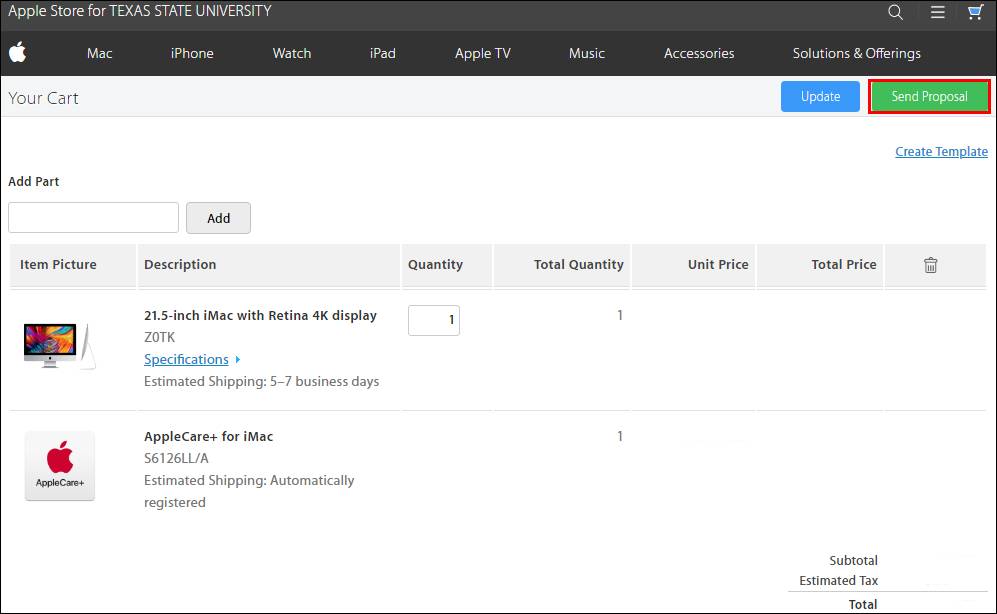Focus the Add Part text field
The image size is (997, 614).
tap(93, 218)
